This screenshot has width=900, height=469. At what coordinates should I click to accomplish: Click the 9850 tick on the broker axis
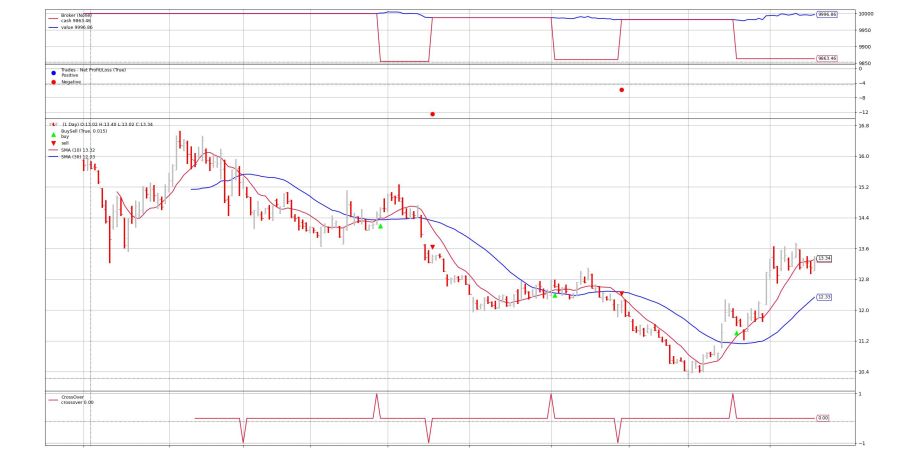click(864, 64)
